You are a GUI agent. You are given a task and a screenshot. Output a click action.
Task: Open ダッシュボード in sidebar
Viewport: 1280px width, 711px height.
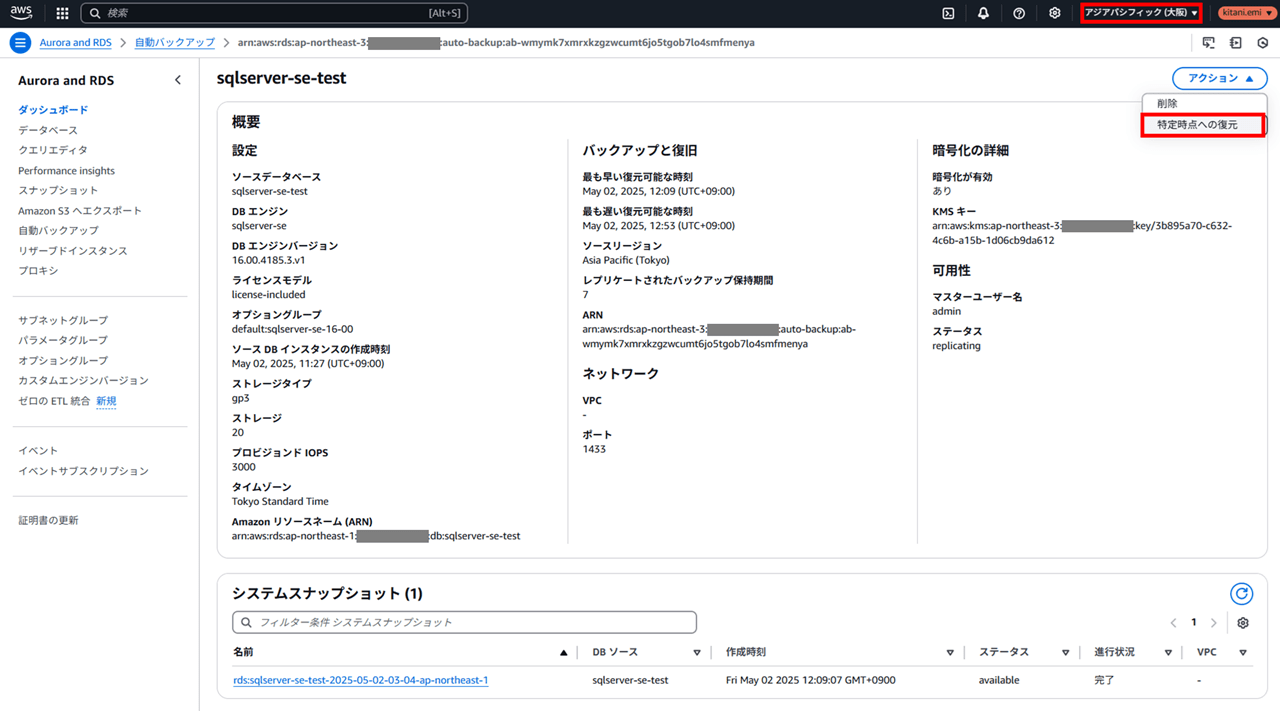[x=53, y=110]
